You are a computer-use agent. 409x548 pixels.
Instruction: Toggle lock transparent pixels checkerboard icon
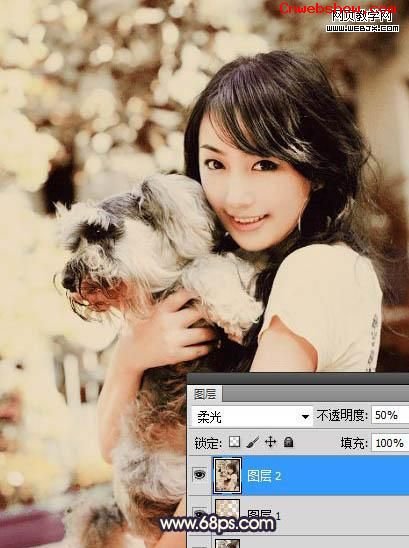tap(234, 442)
